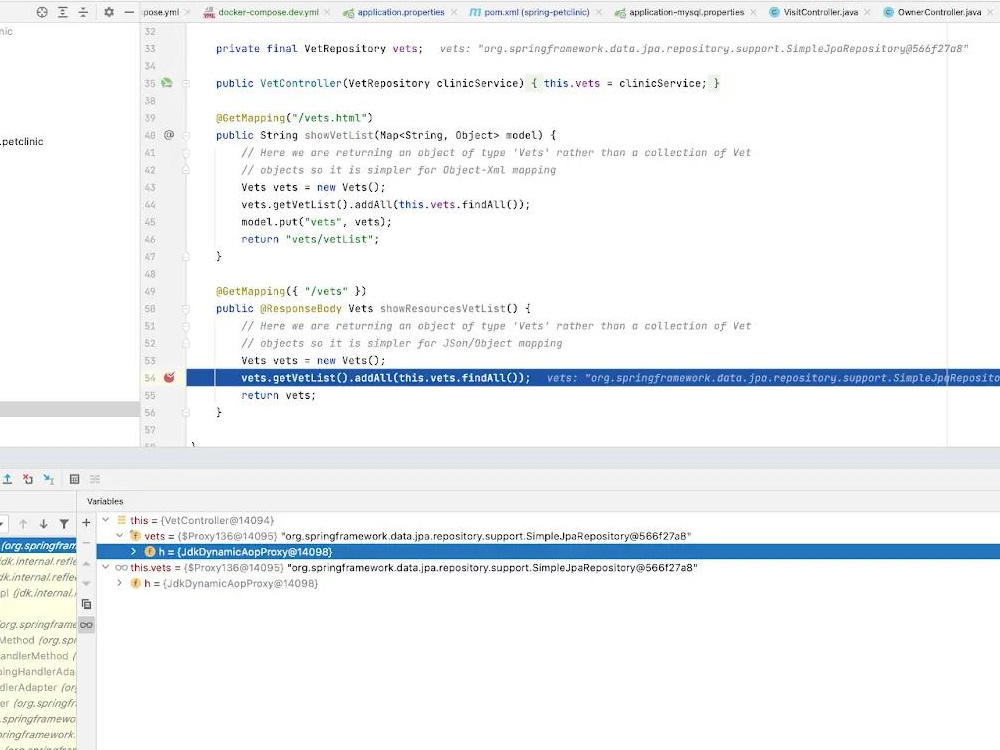This screenshot has height=750, width=1000.
Task: Add a new watch with plus icon
Action: (86, 523)
